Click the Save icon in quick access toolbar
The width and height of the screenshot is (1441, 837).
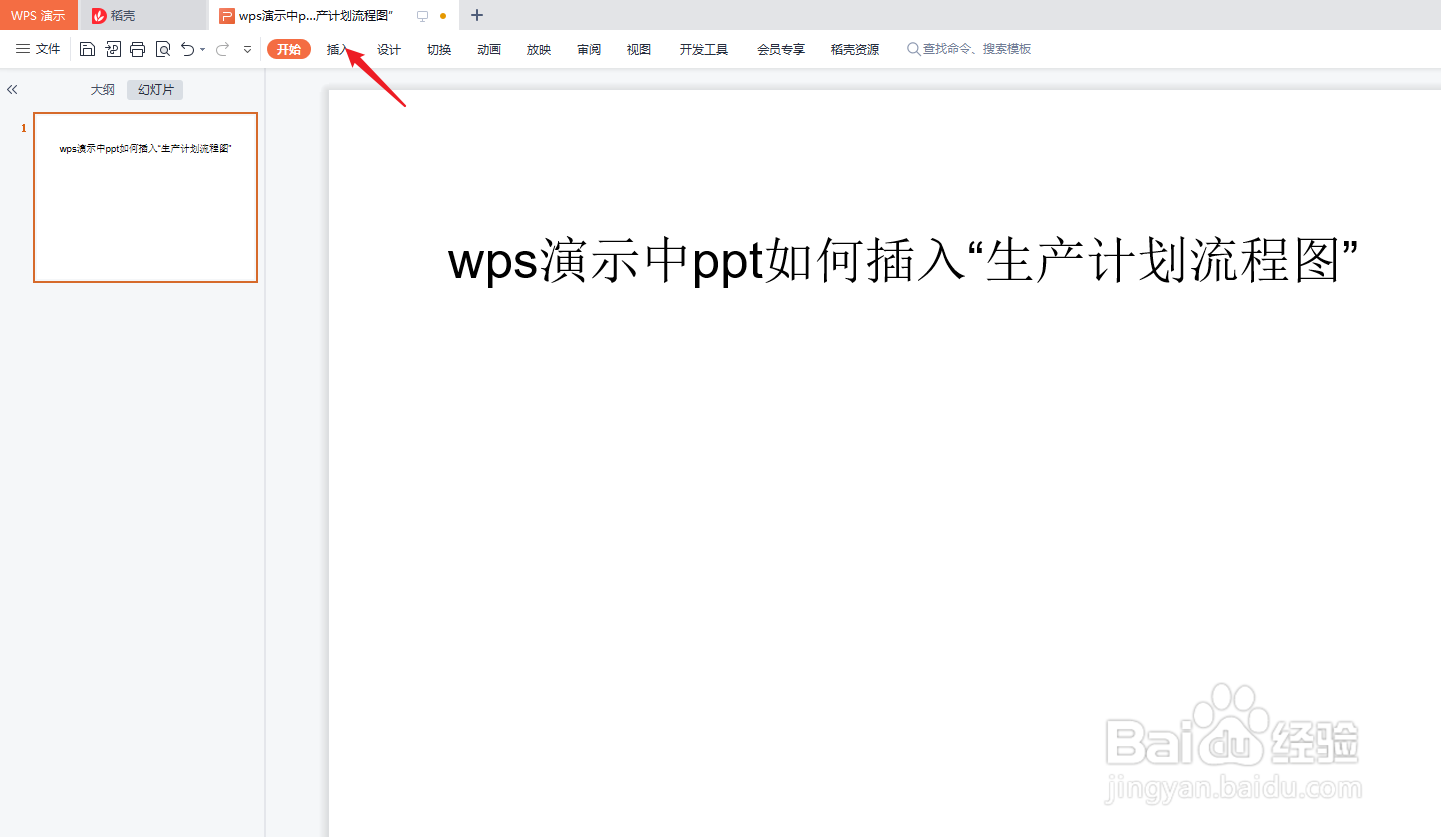(87, 49)
